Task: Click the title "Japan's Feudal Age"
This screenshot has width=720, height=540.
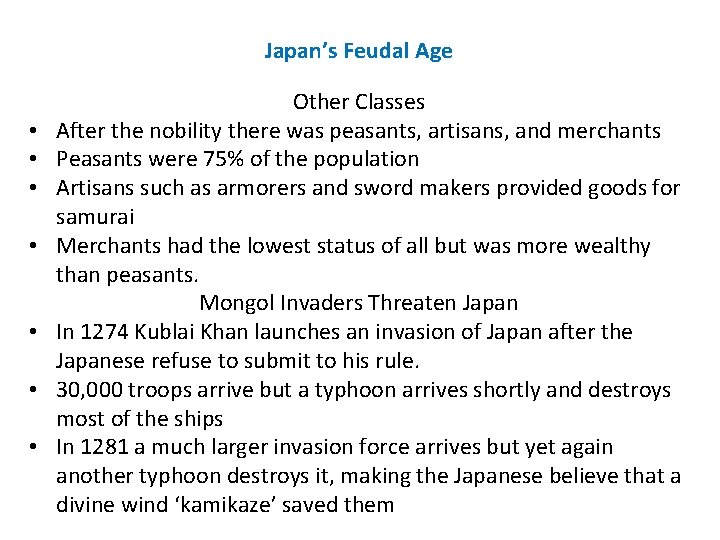Action: pyautogui.click(x=359, y=51)
